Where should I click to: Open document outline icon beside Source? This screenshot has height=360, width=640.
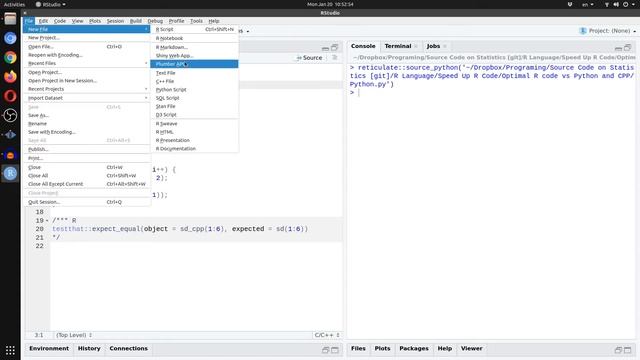click(x=335, y=58)
